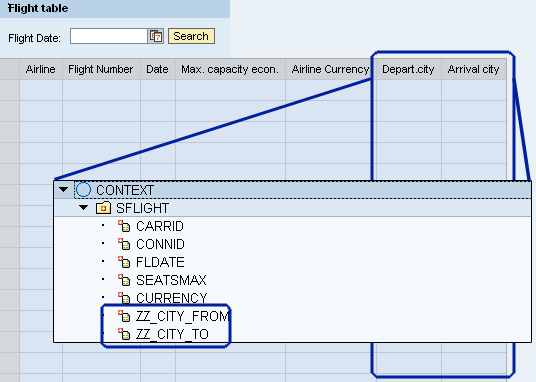Select the CURRENCY attribute in tree
Viewport: 536px width, 382px height.
[172, 298]
